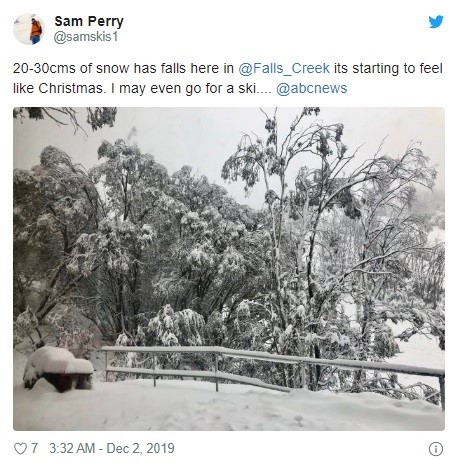This screenshot has height=466, width=458.
Task: Visit the @samskis1 handle
Action: [x=86, y=37]
